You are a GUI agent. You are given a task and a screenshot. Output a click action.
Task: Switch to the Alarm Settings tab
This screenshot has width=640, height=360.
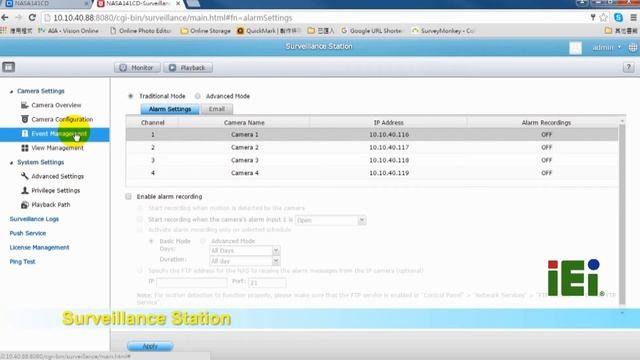point(170,109)
